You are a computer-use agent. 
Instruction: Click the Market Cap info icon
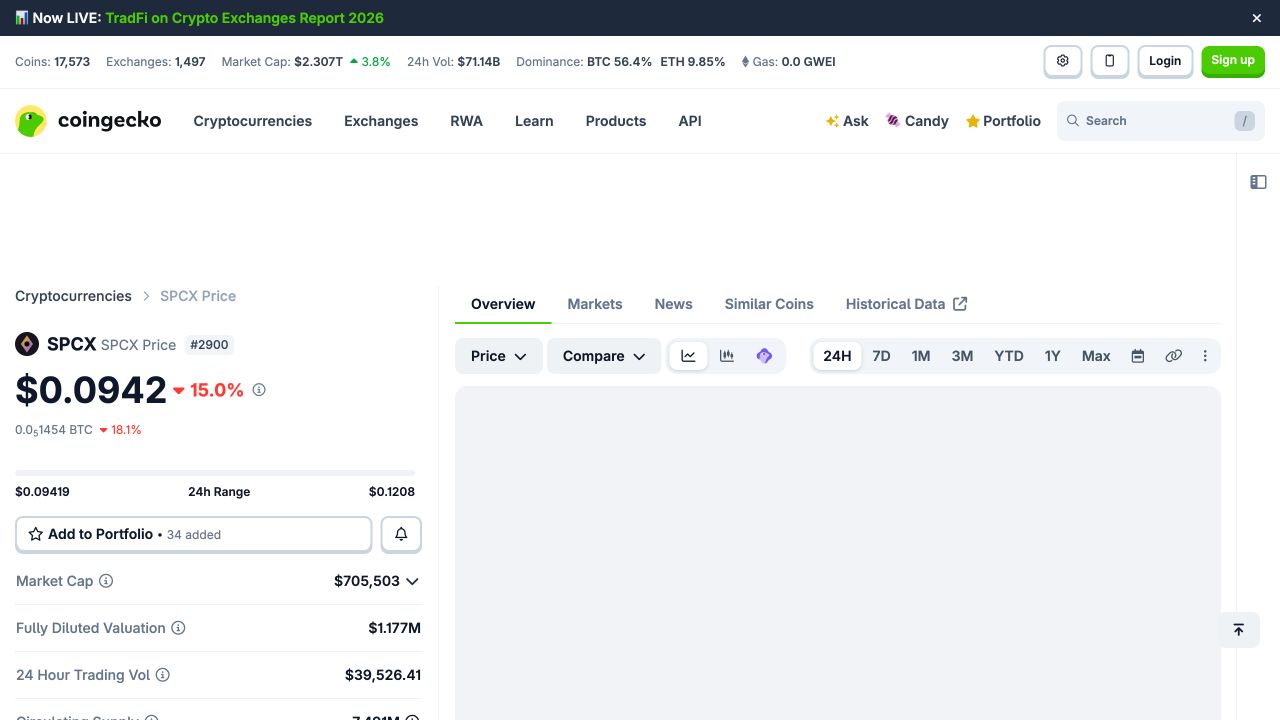tap(106, 581)
